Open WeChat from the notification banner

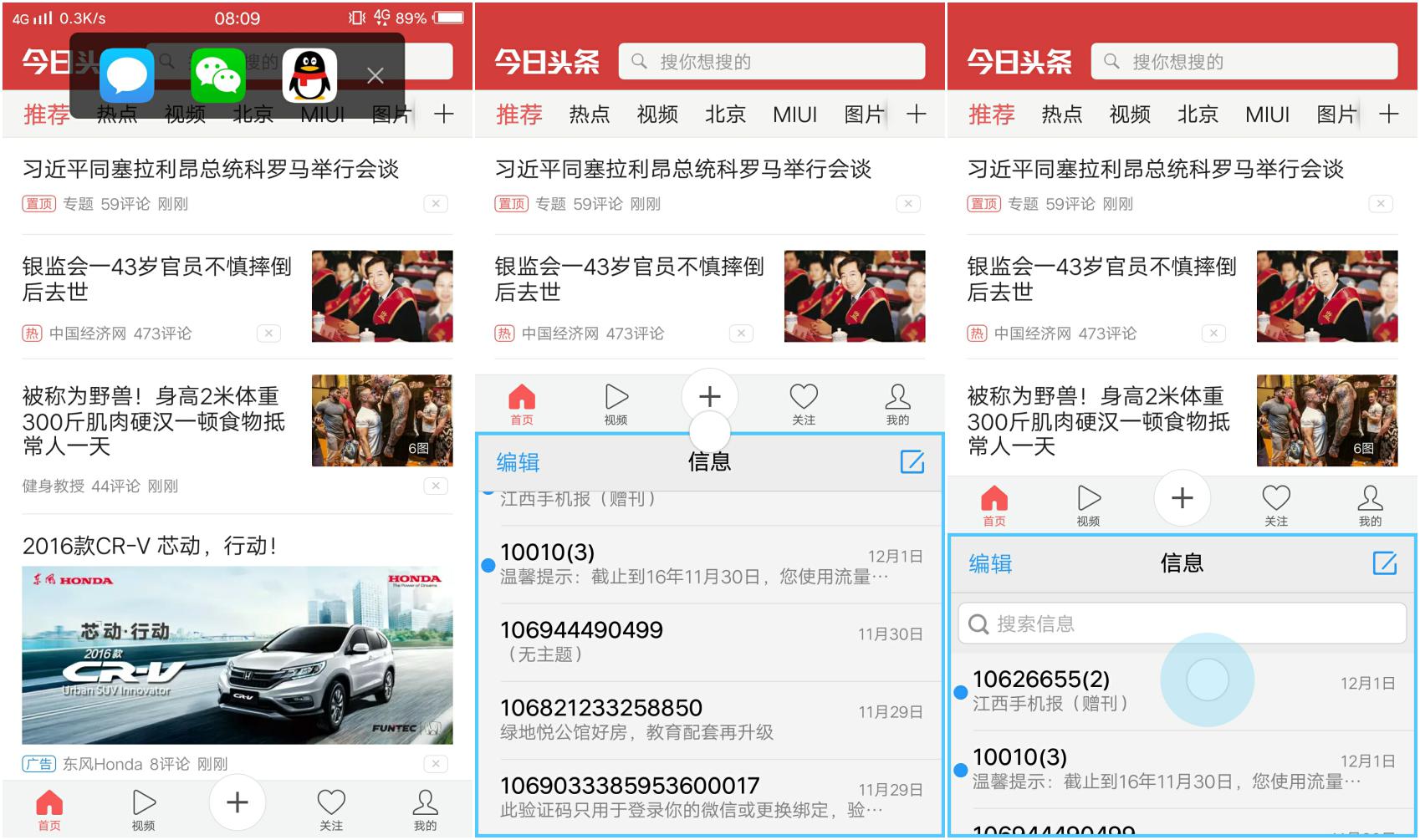pyautogui.click(x=217, y=76)
